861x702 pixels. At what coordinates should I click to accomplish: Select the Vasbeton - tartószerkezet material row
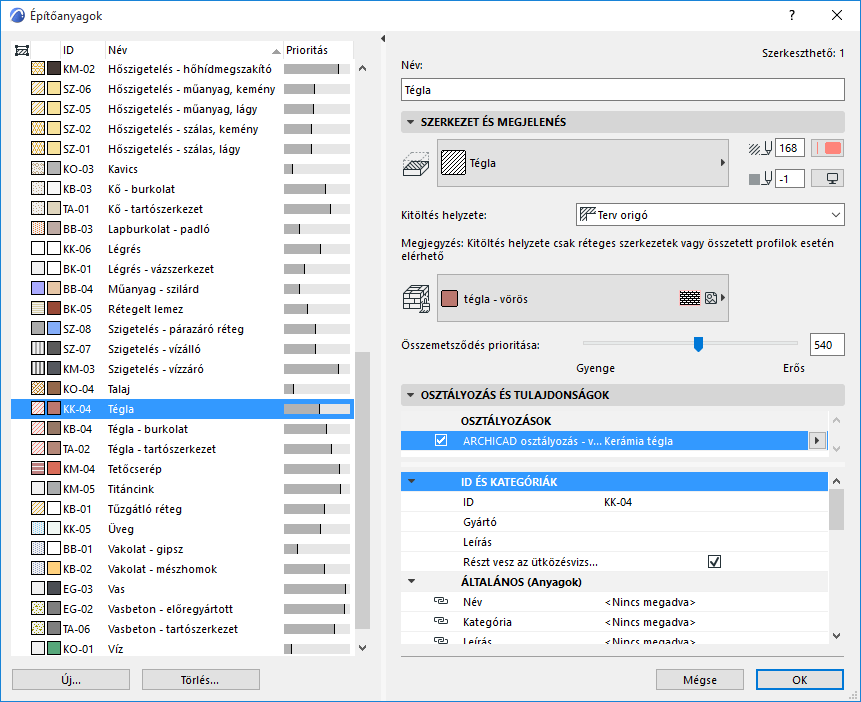coord(182,629)
